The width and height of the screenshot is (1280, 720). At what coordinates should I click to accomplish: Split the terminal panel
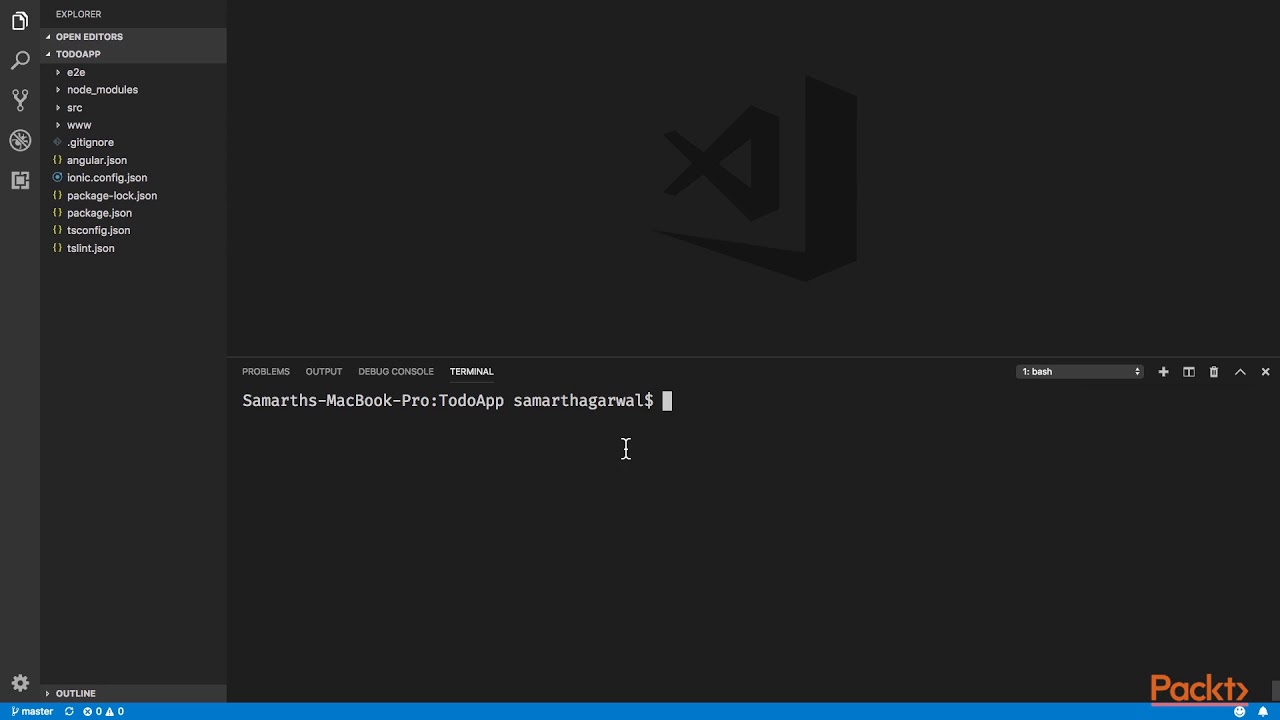click(x=1189, y=372)
